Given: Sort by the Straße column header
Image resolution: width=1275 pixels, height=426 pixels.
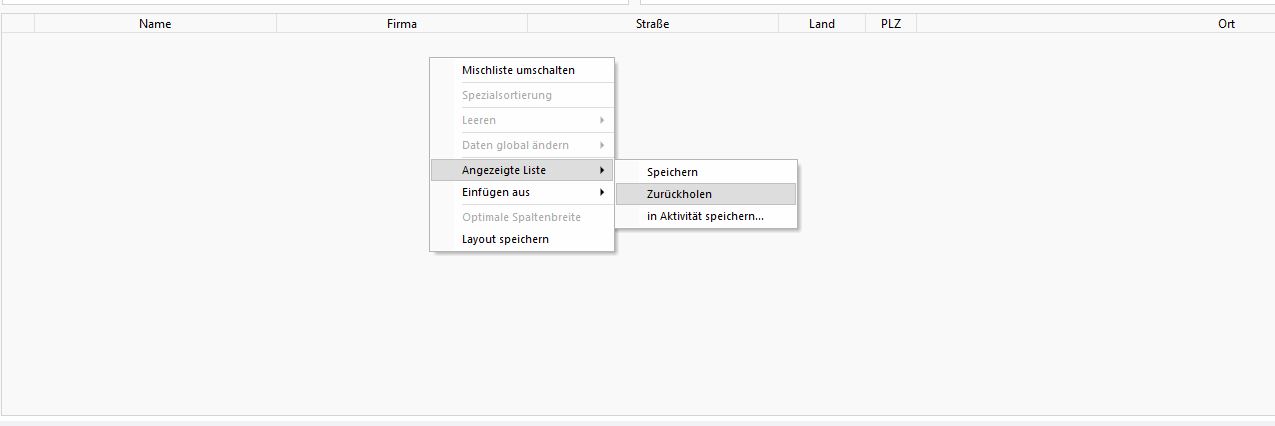Looking at the screenshot, I should click(652, 24).
